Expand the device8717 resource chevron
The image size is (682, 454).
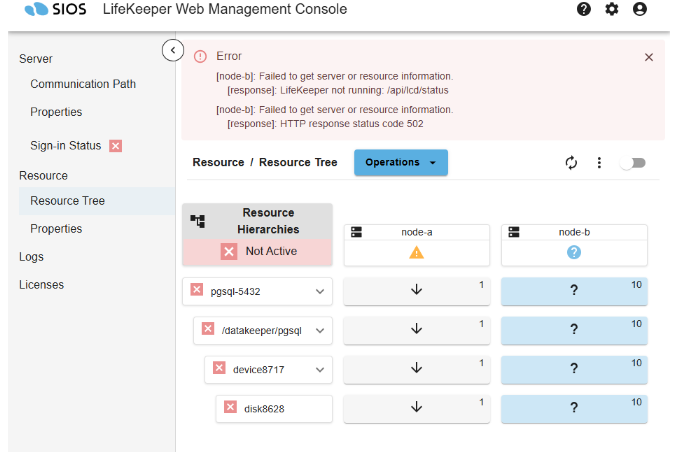point(320,369)
